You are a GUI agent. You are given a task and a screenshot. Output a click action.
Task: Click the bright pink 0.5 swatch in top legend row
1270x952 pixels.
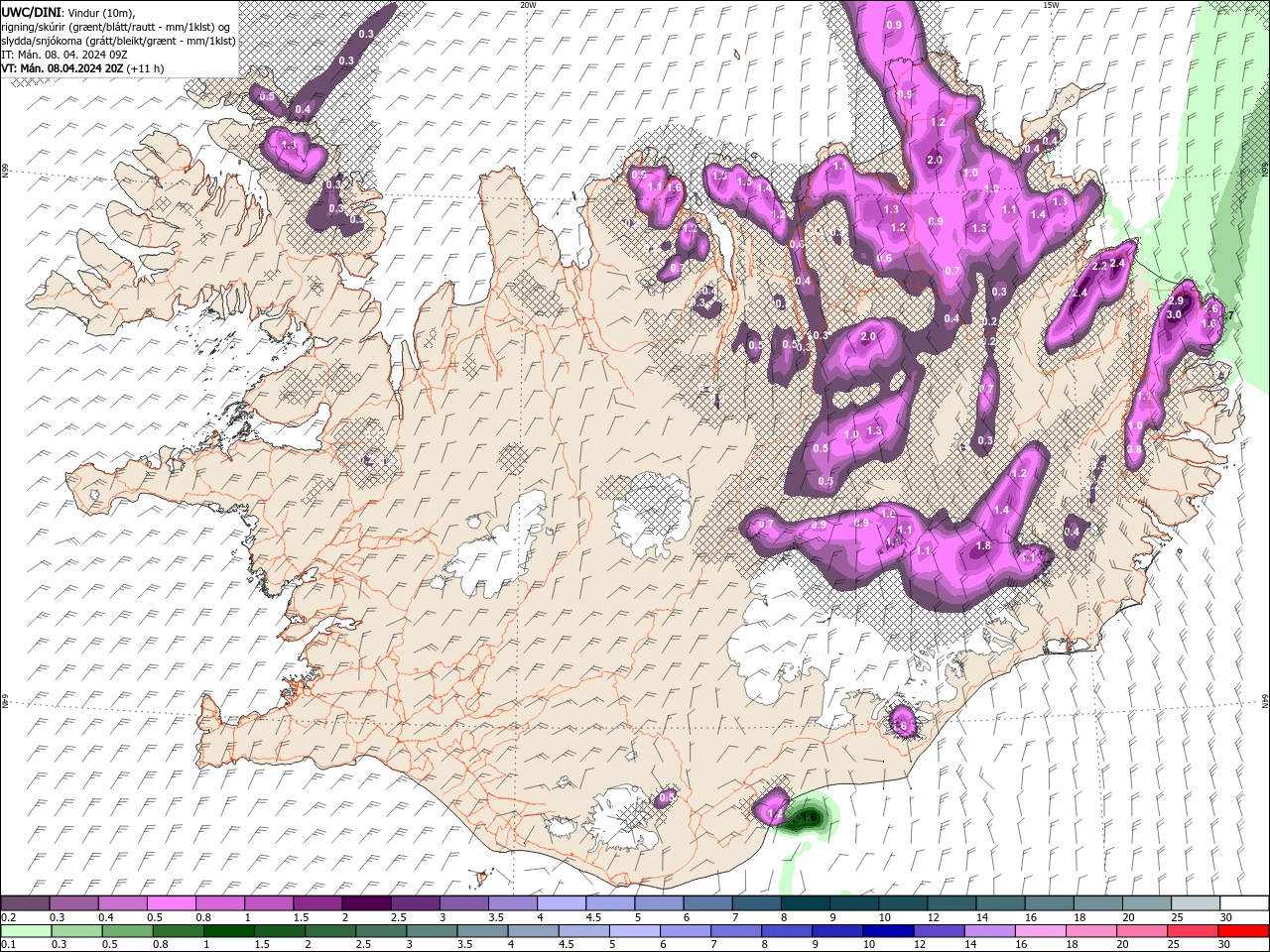click(x=171, y=902)
